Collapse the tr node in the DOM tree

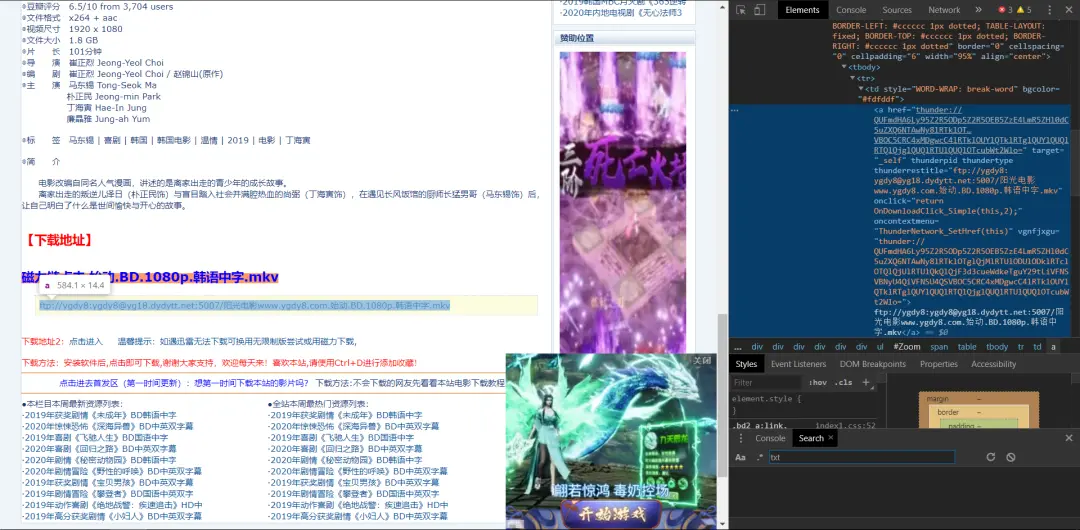tap(852, 79)
